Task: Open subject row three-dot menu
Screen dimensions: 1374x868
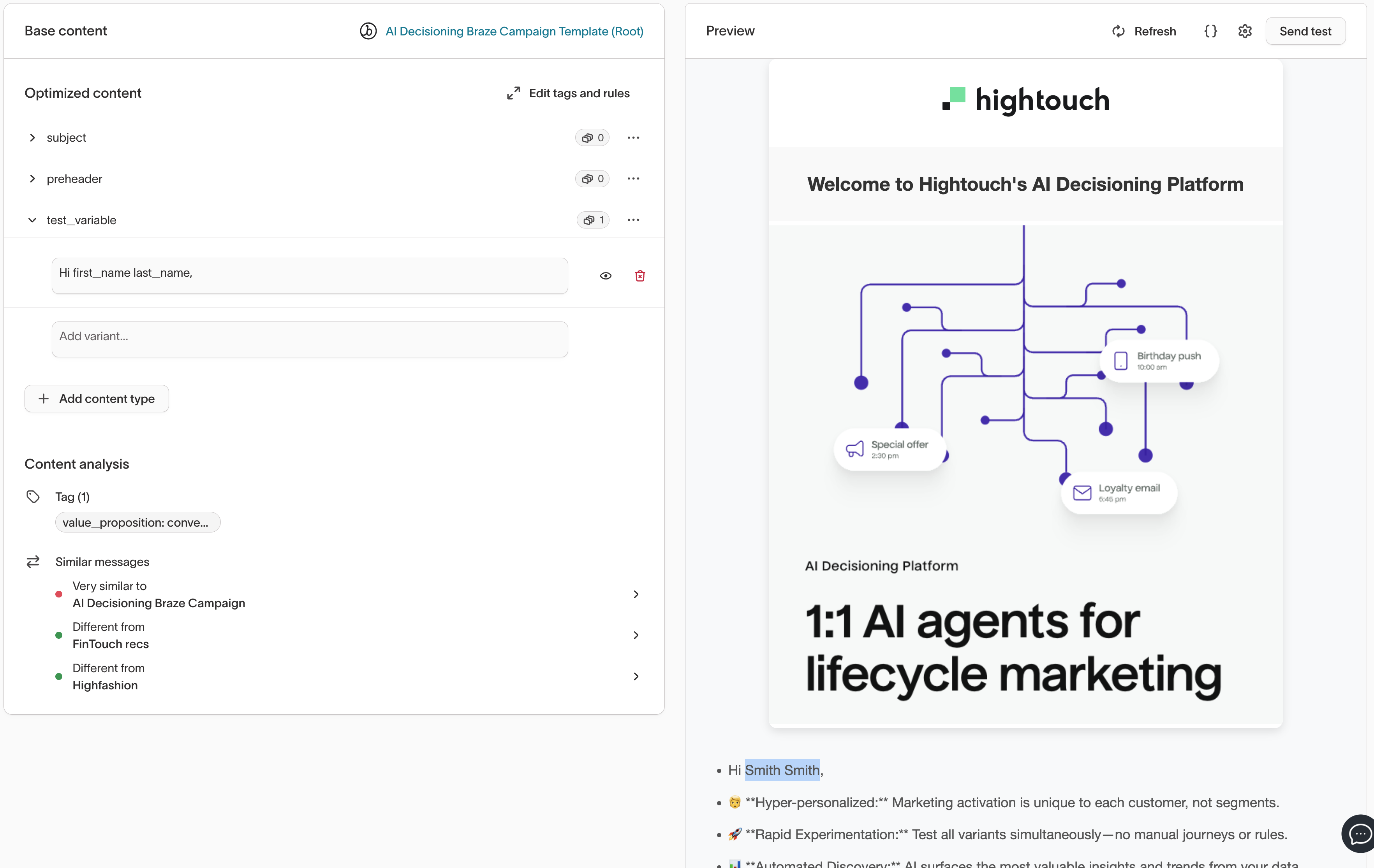Action: 633,137
